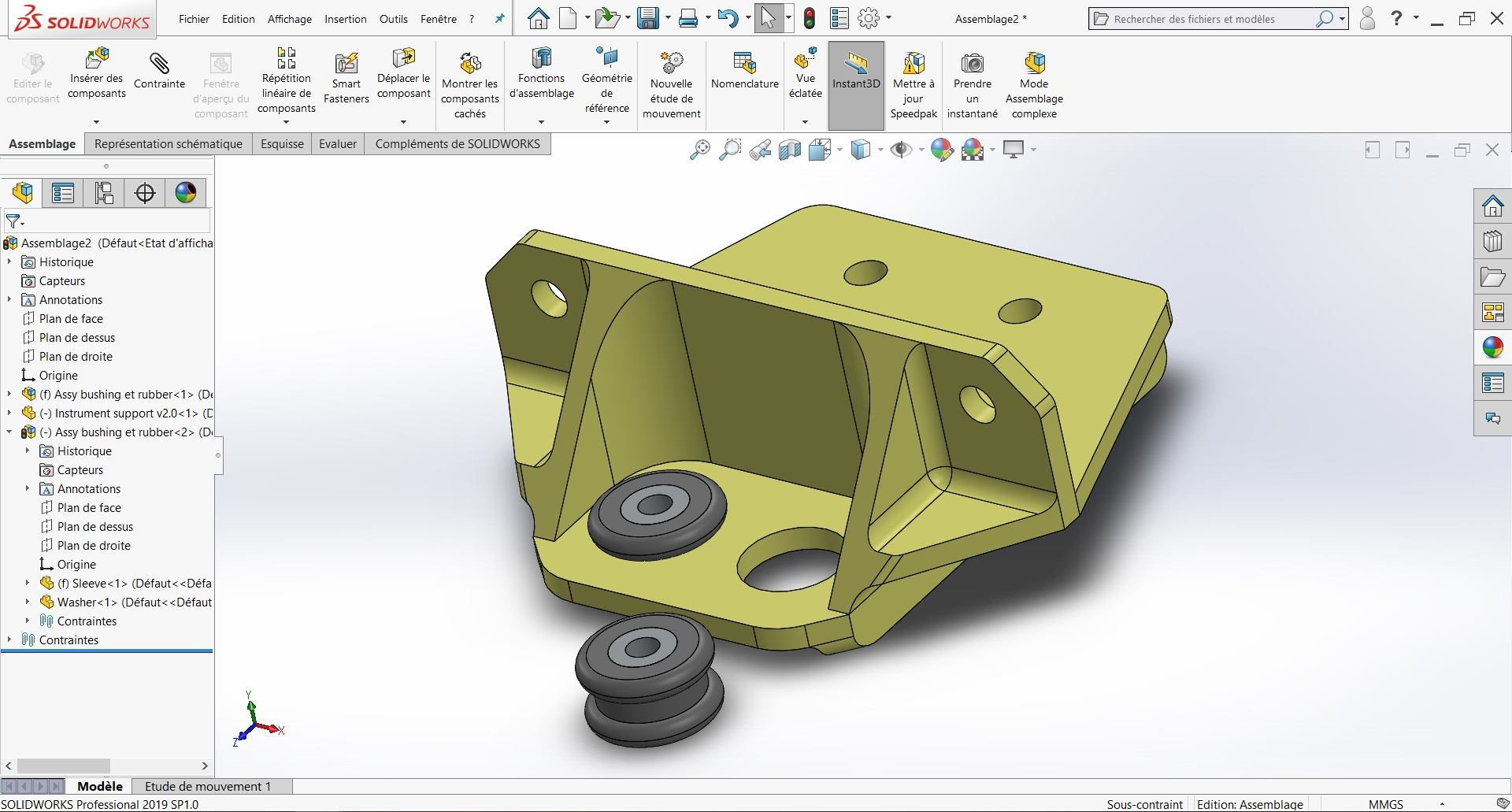The height and width of the screenshot is (812, 1512).
Task: Open the PropertyManager tab icon
Action: (x=63, y=193)
